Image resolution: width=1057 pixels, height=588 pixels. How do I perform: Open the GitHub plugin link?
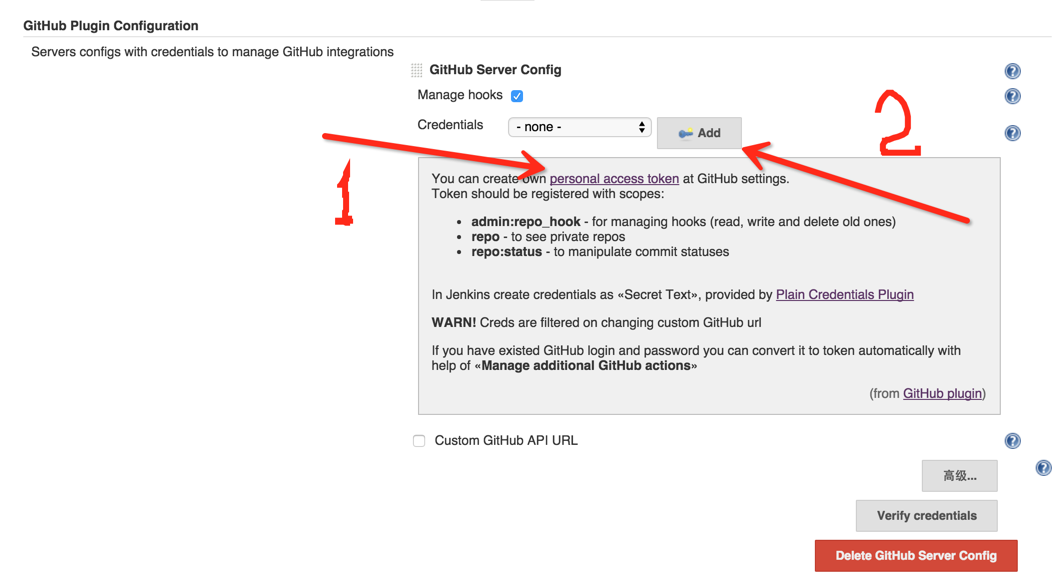942,394
